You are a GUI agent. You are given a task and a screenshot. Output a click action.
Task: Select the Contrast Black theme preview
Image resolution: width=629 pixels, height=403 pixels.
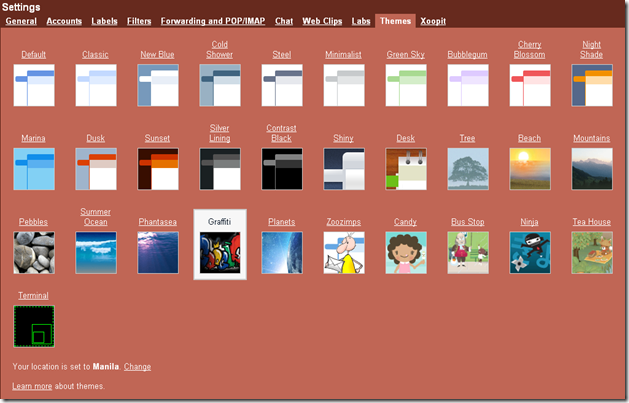point(282,169)
